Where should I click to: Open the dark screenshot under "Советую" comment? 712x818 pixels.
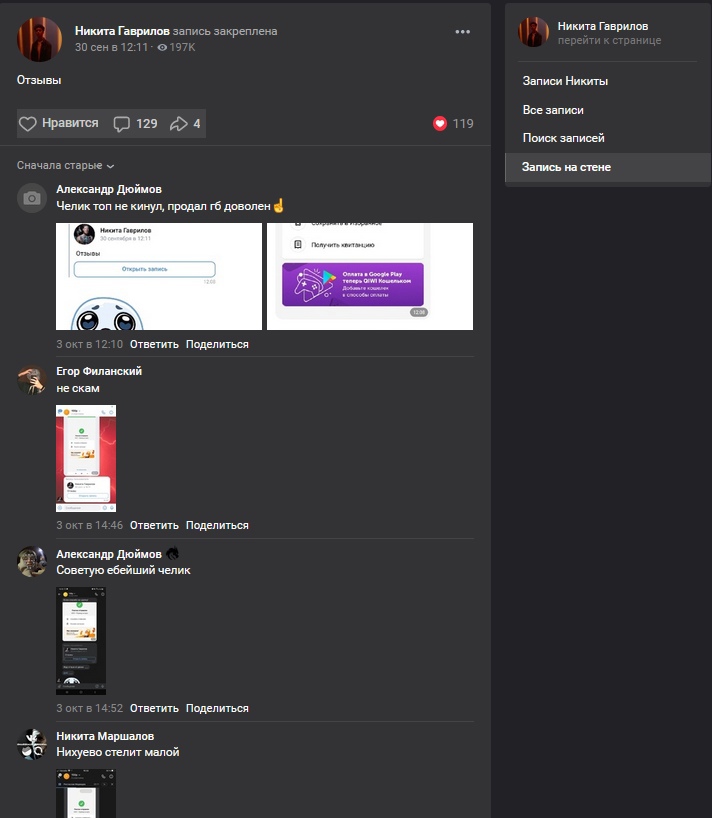(81, 640)
